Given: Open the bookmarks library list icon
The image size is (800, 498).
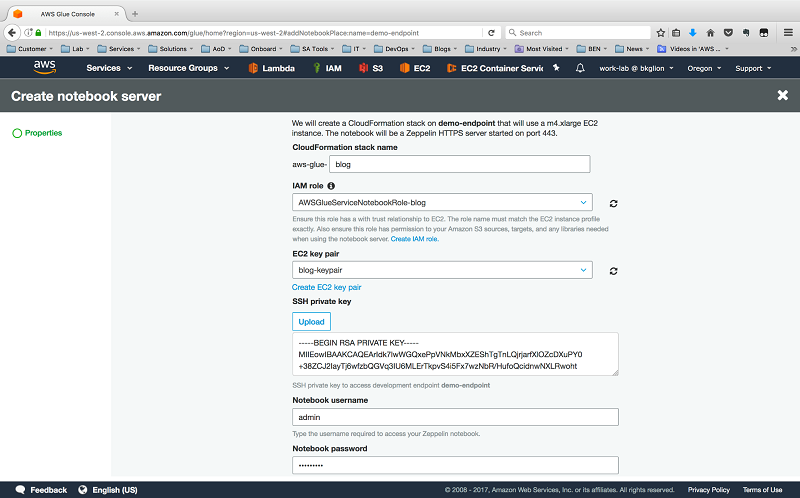Looking at the screenshot, I should (676, 33).
